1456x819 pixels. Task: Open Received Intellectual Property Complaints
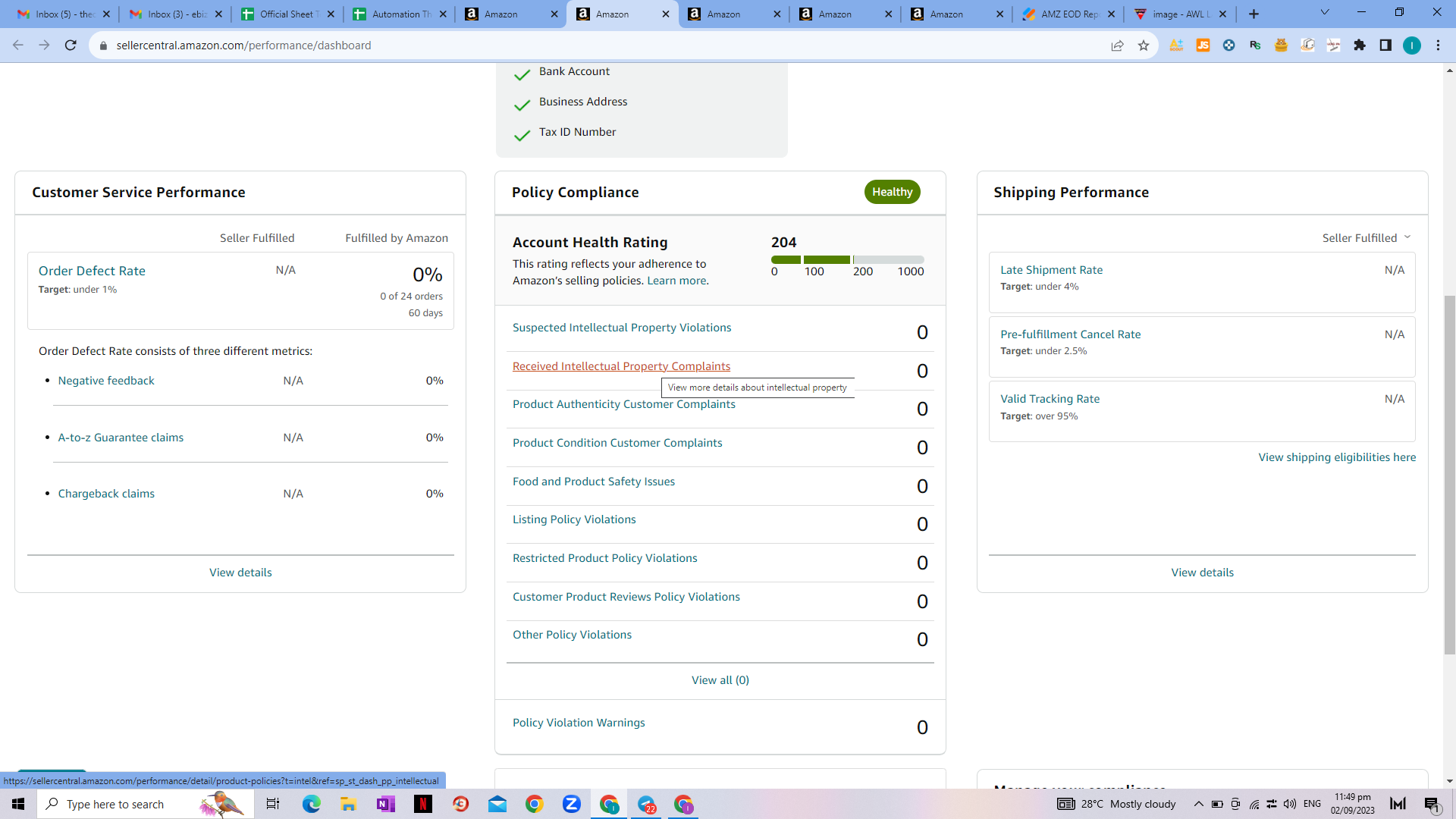coord(622,366)
